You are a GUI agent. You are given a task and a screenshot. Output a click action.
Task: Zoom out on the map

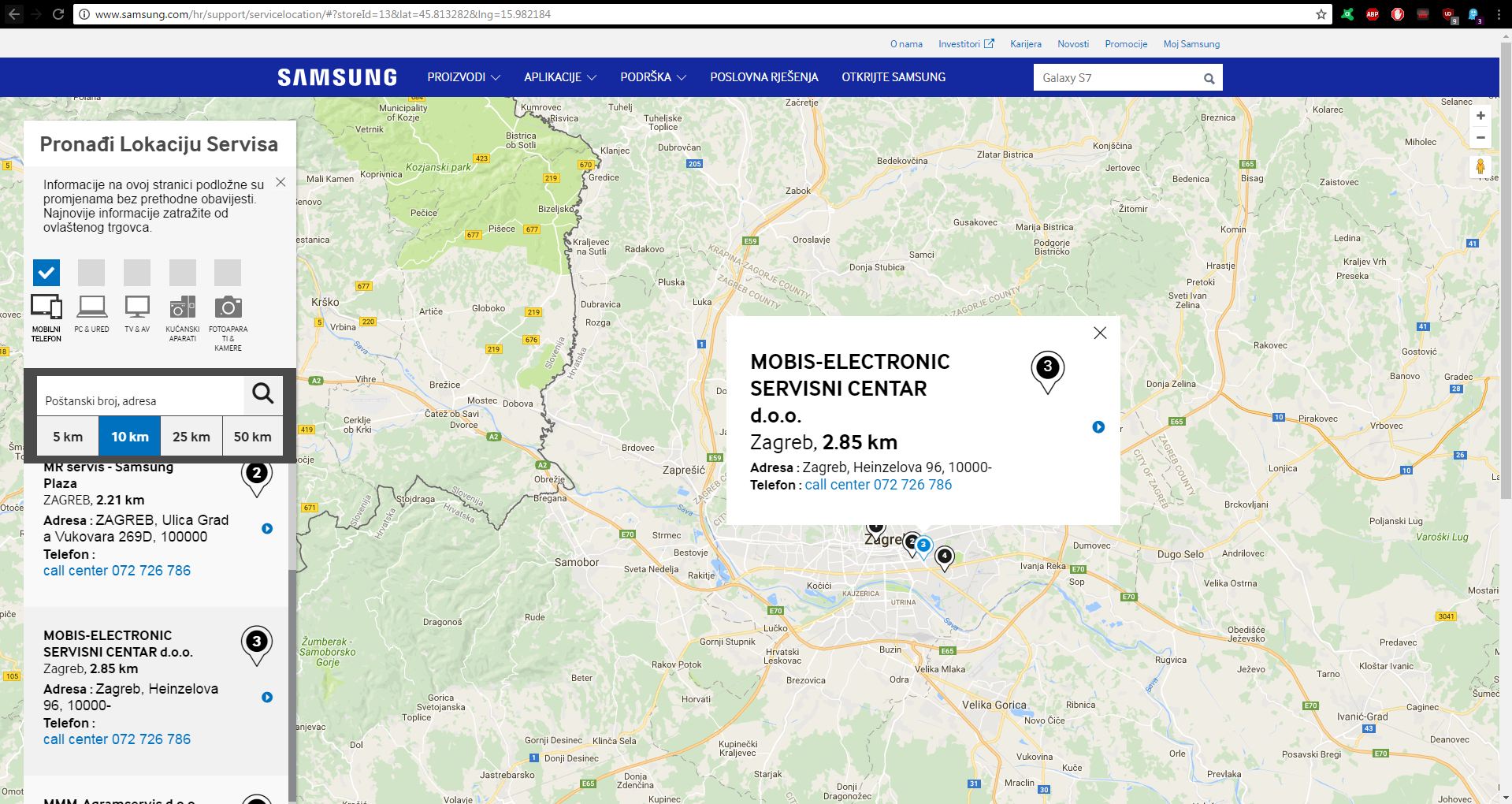click(x=1480, y=137)
